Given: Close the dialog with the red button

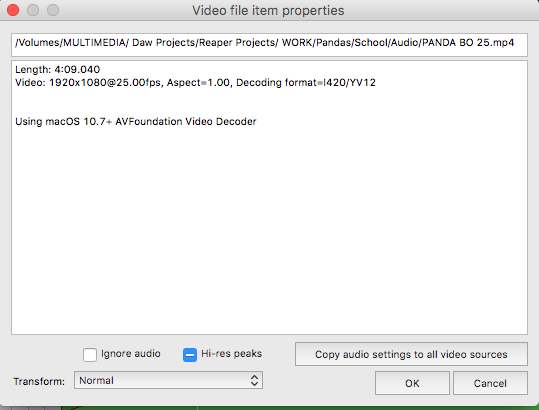Looking at the screenshot, I should pyautogui.click(x=13, y=10).
